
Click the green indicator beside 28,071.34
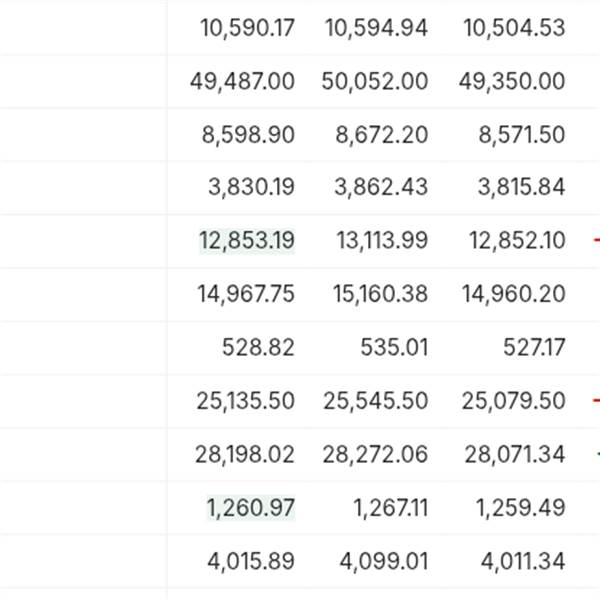pyautogui.click(x=598, y=454)
